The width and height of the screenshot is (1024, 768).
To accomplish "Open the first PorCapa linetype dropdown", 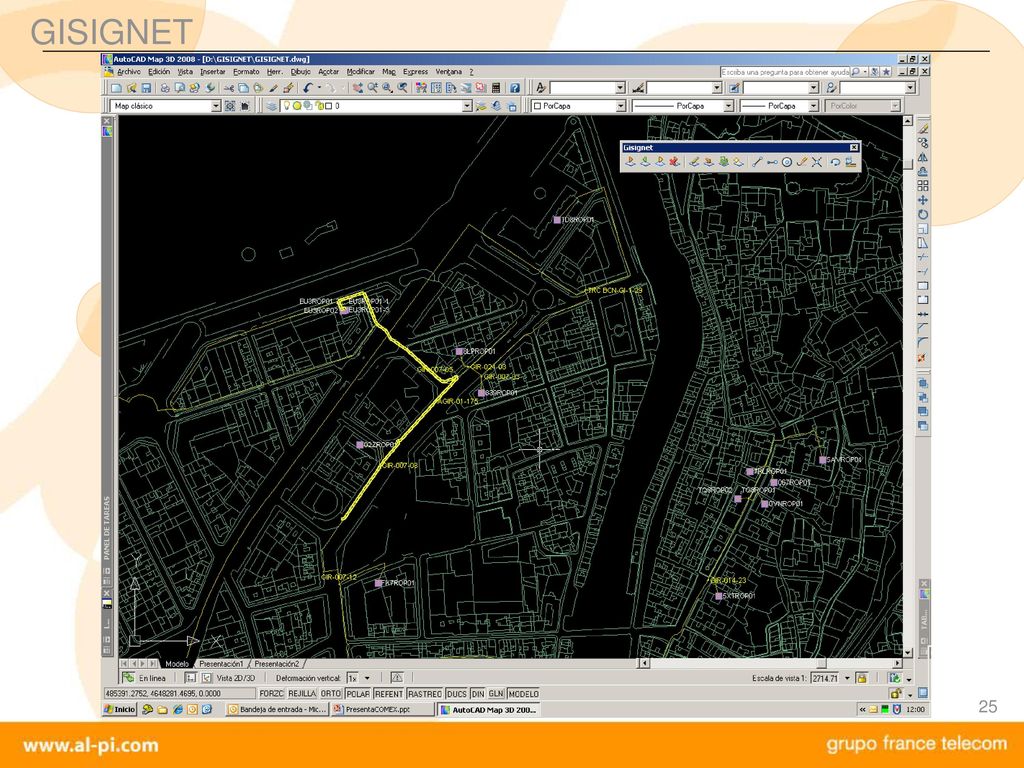I will click(728, 106).
